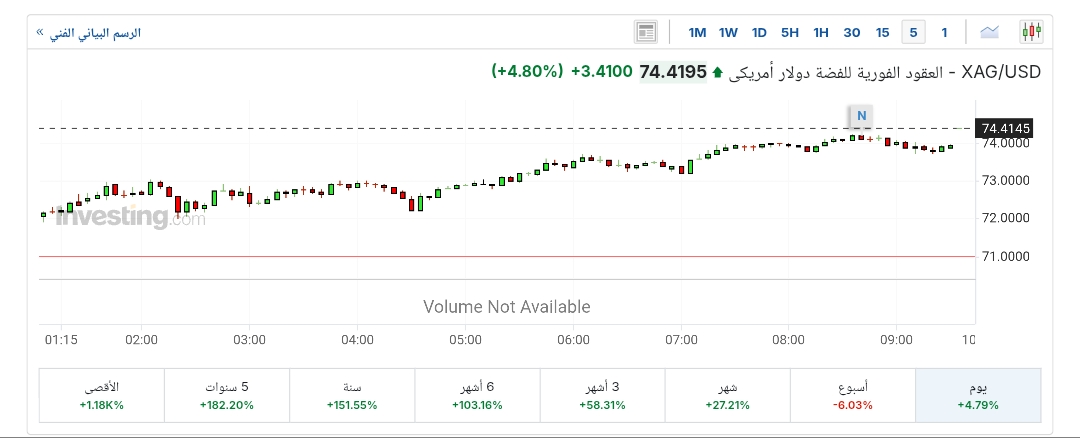Set the interval to 30 minutes
The width and height of the screenshot is (1080, 438).
(852, 32)
